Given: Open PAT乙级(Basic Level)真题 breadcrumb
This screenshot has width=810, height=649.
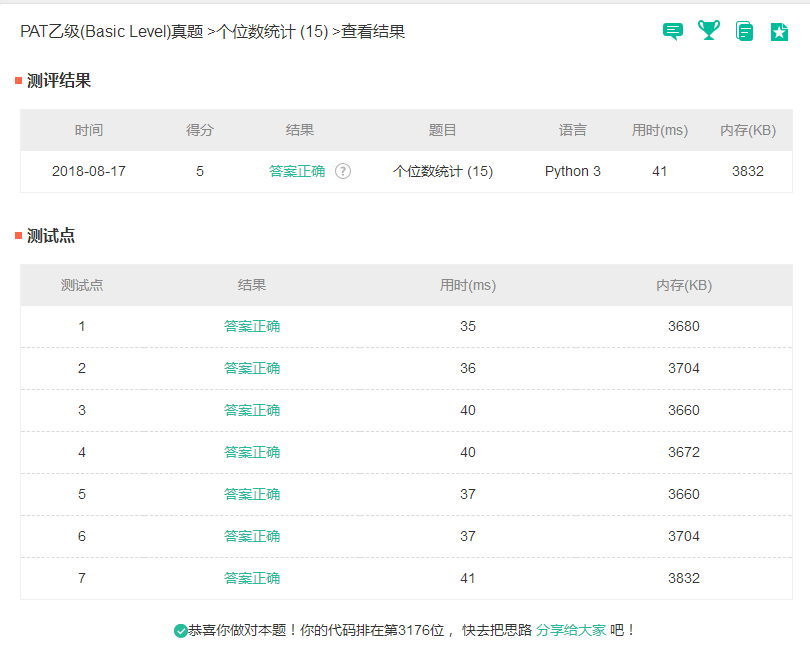Looking at the screenshot, I should (111, 32).
